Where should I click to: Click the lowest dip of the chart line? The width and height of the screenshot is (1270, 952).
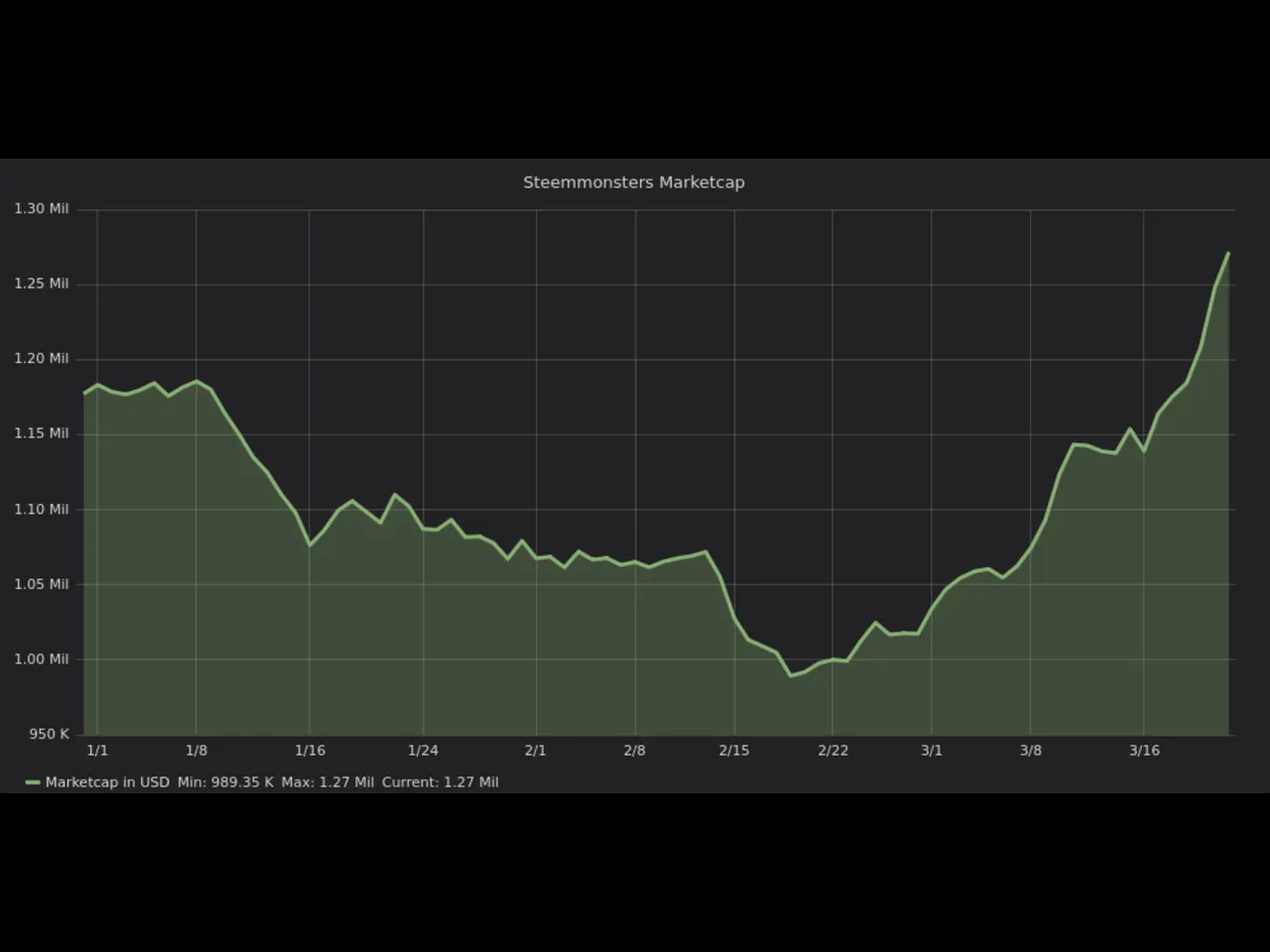point(791,675)
